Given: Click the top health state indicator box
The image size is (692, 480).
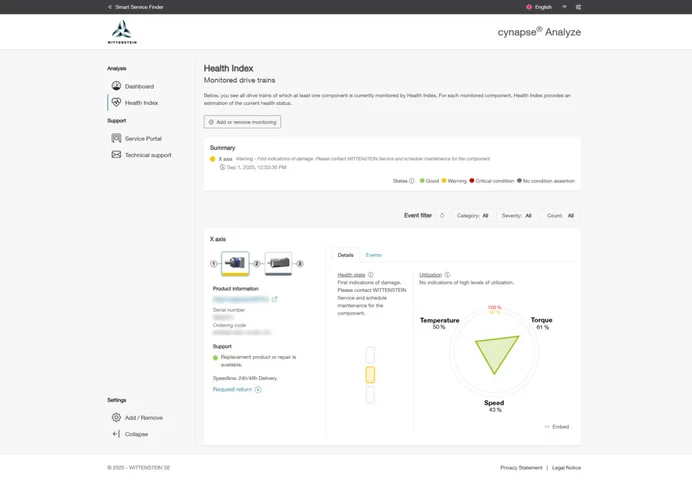Looking at the screenshot, I should (370, 355).
